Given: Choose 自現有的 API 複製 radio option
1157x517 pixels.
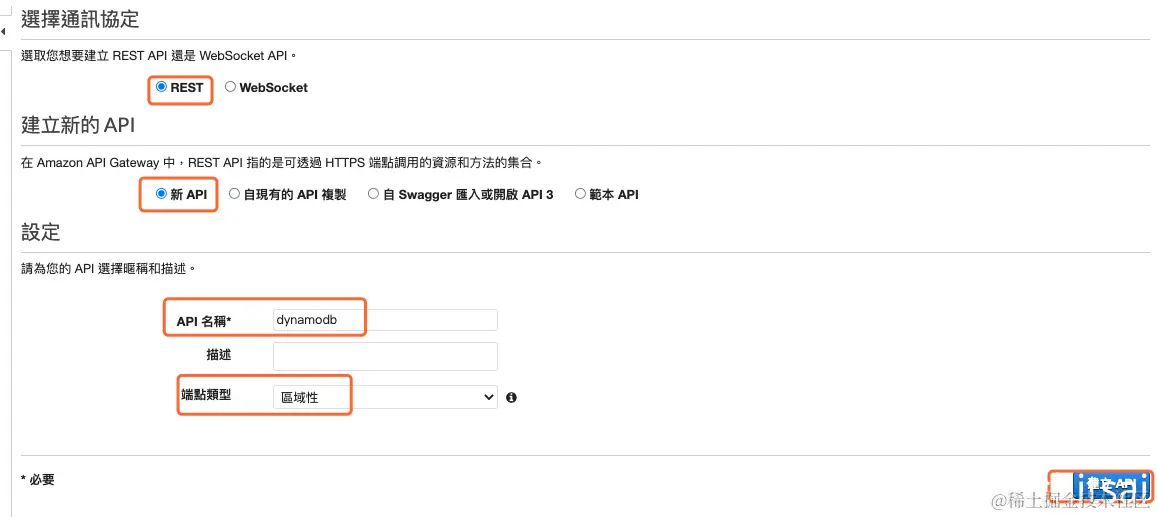Looking at the screenshot, I should point(234,194).
